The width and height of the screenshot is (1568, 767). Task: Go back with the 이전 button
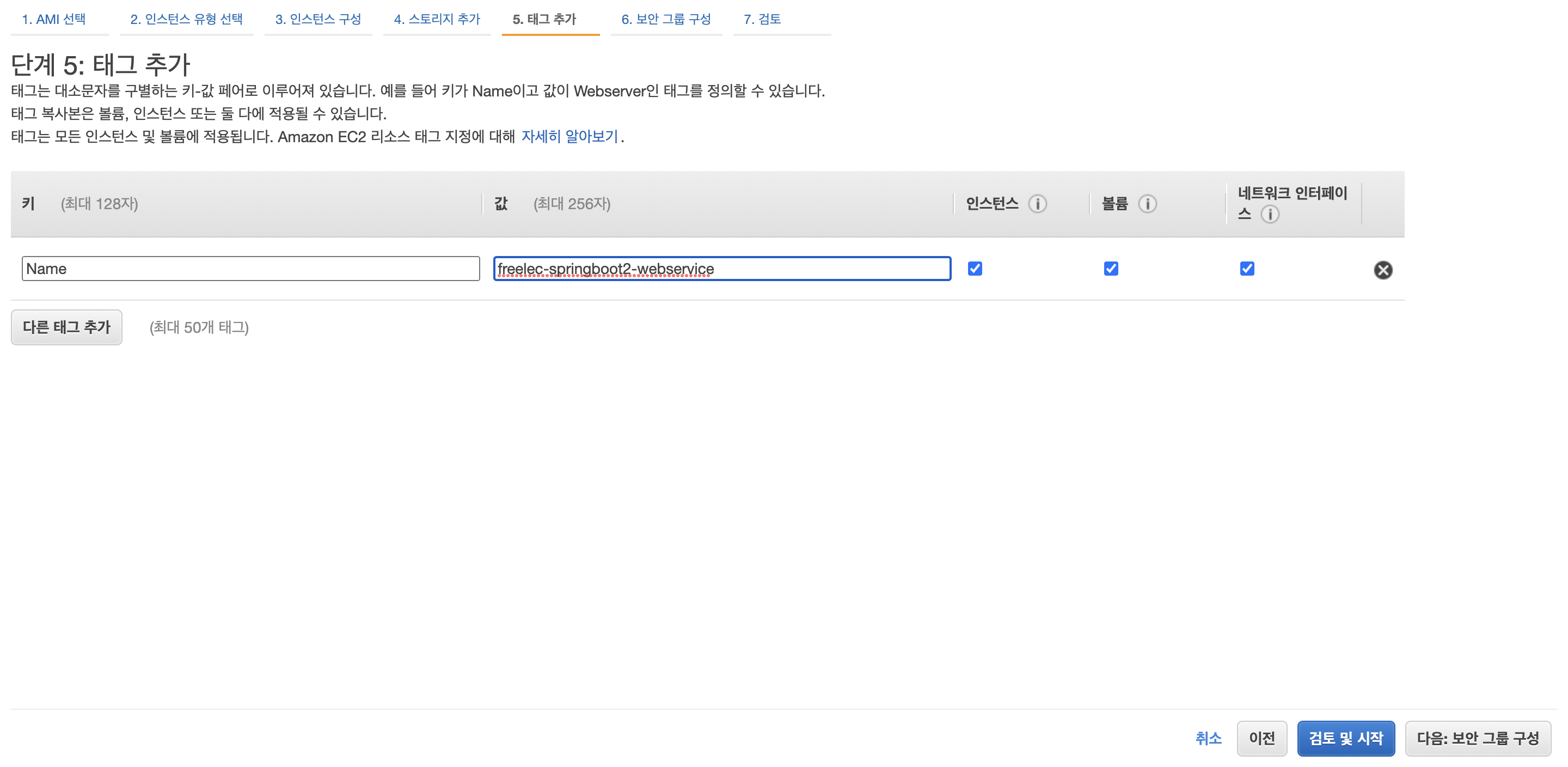pos(1261,738)
